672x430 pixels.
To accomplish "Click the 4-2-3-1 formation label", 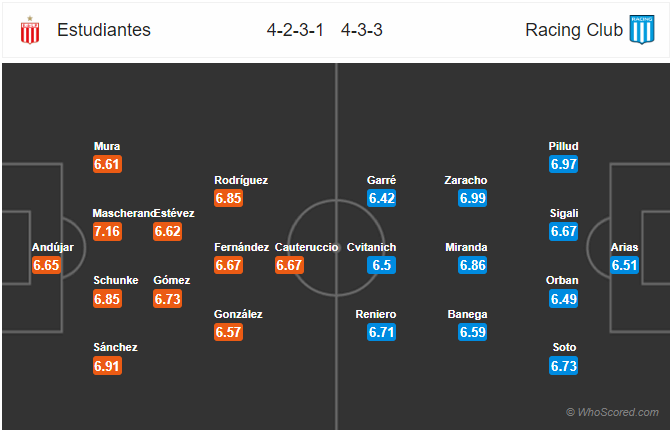I will pyautogui.click(x=295, y=30).
